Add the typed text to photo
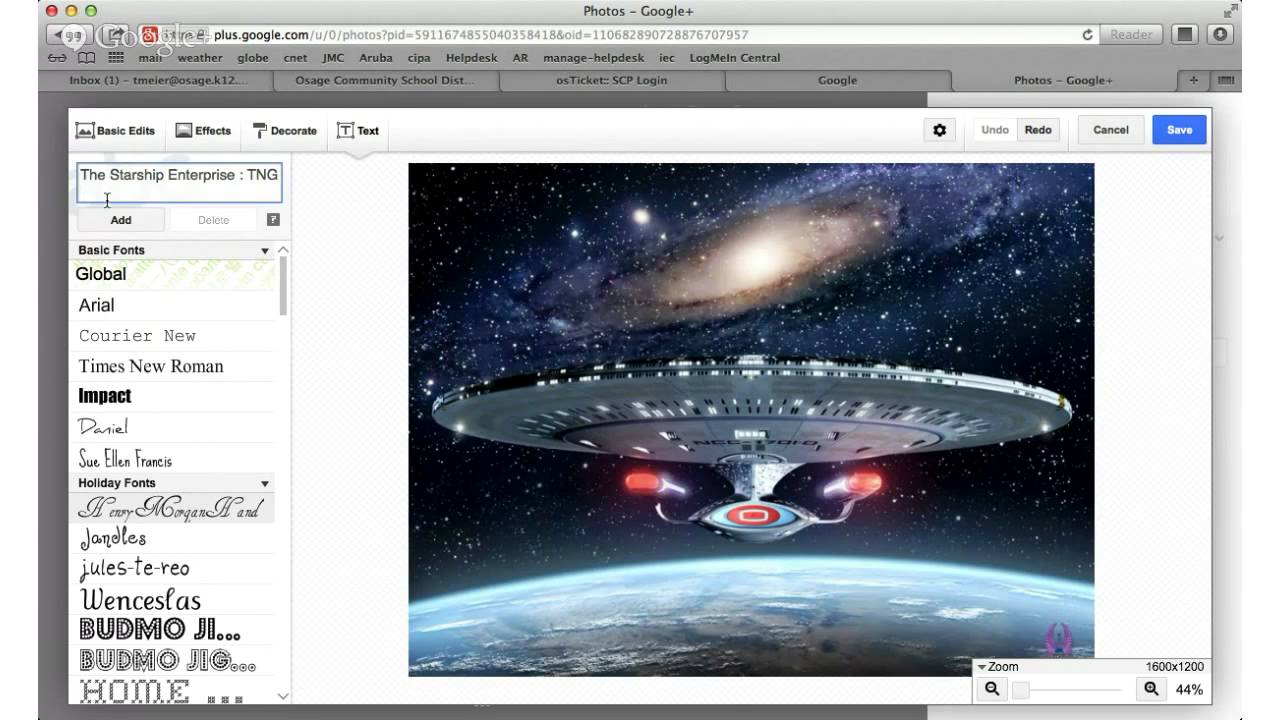 pos(121,220)
